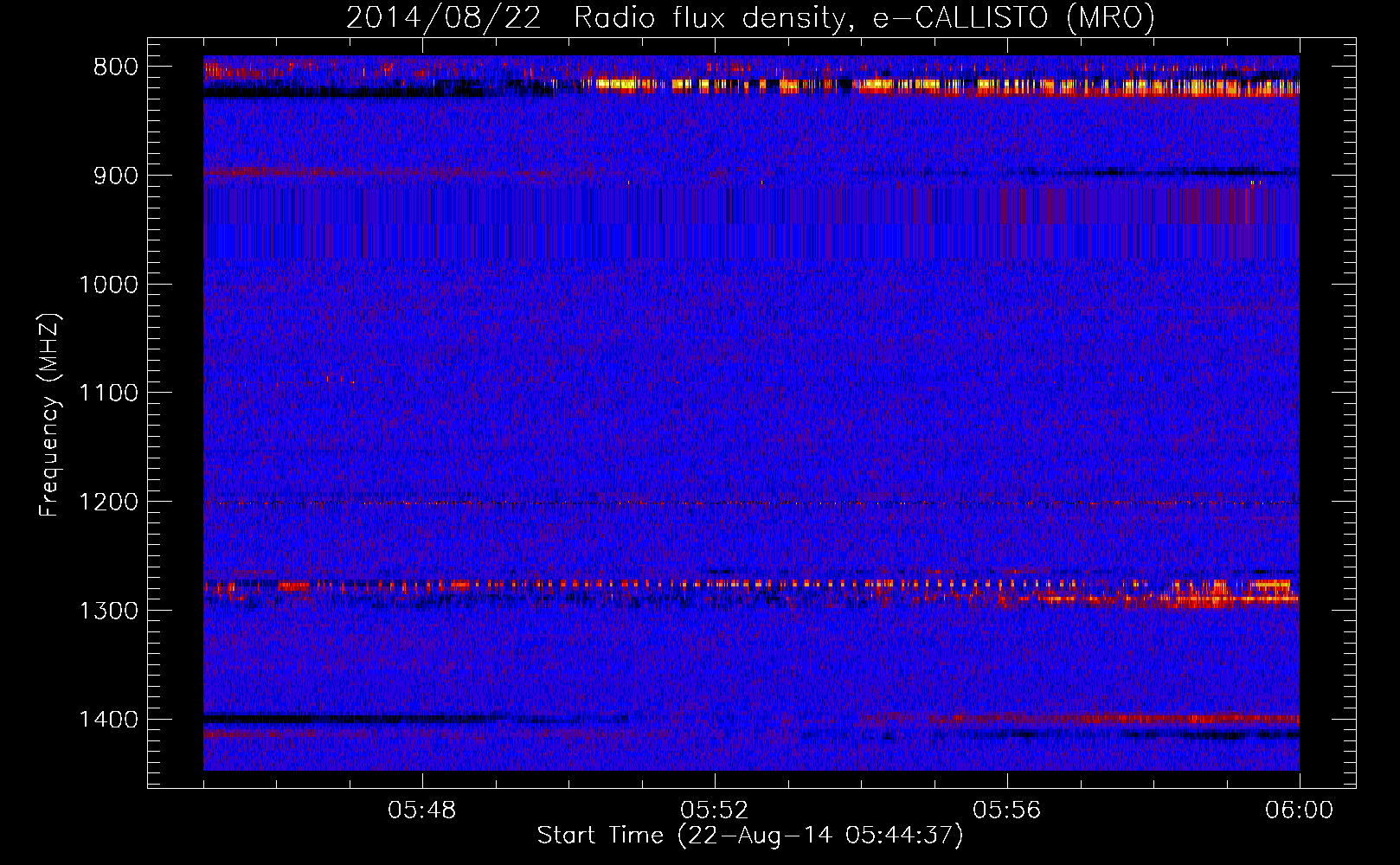Click the plot title "2014/08/22 Radio flux density, e-CALLISTO (MRO)"
1400x865 pixels.
[750, 17]
